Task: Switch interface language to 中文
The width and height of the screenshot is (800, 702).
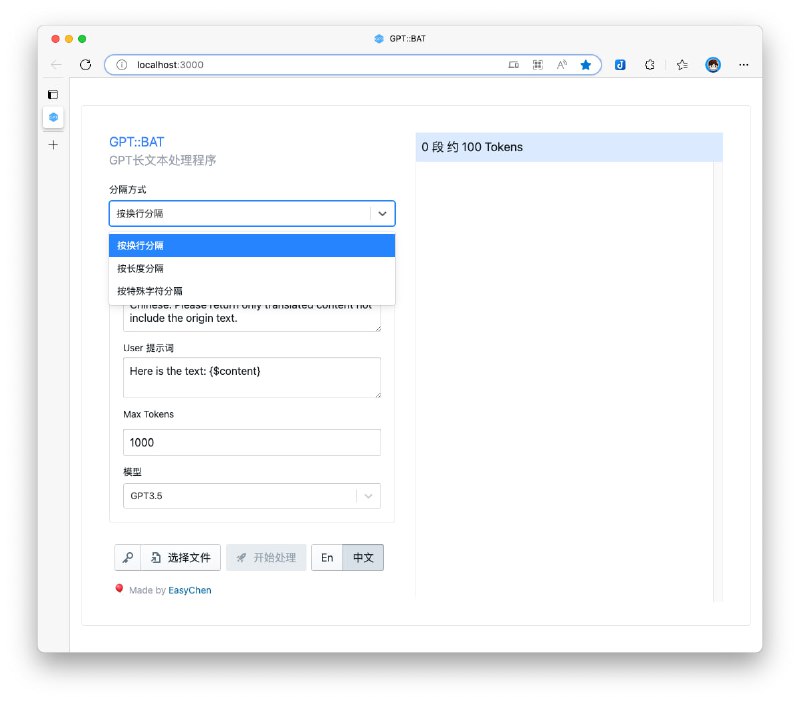Action: 363,557
